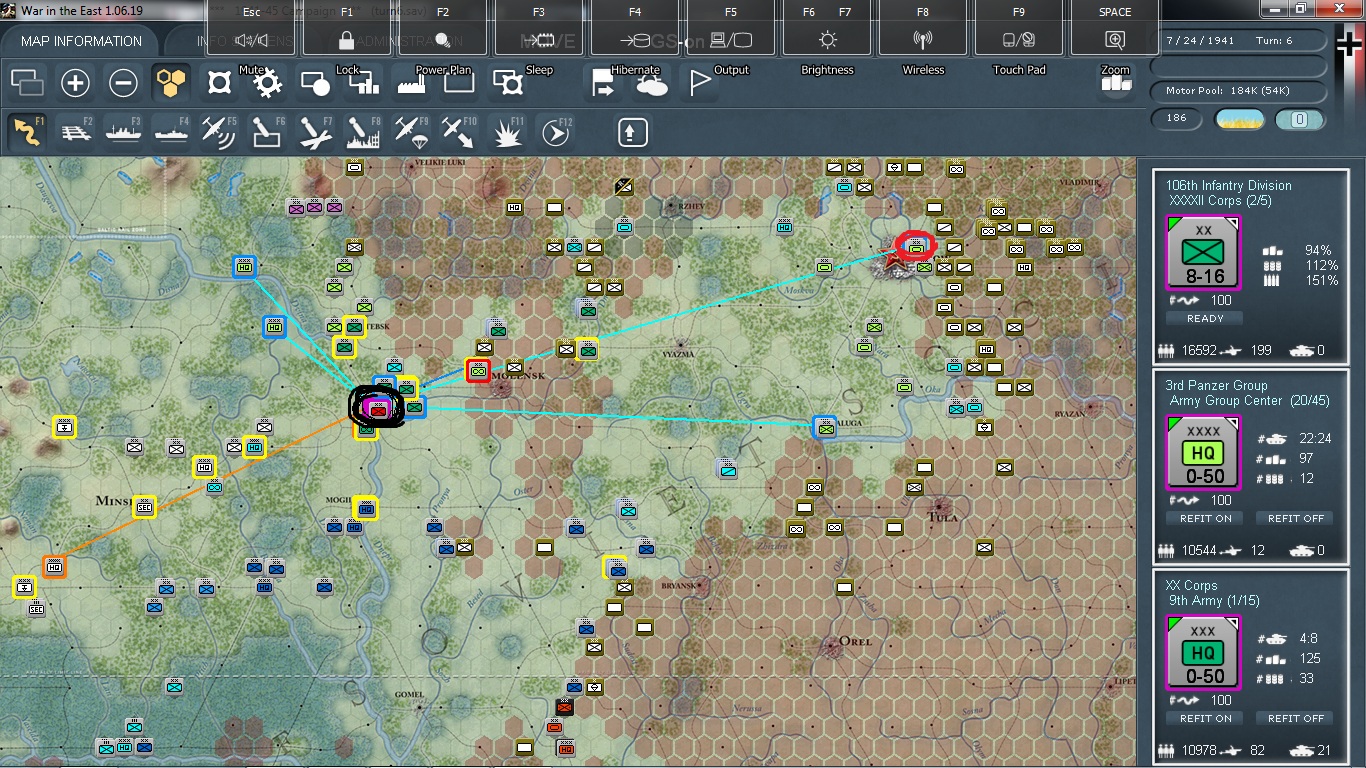The width and height of the screenshot is (1366, 768).
Task: Zoom in the map with plus icon
Action: click(x=75, y=83)
